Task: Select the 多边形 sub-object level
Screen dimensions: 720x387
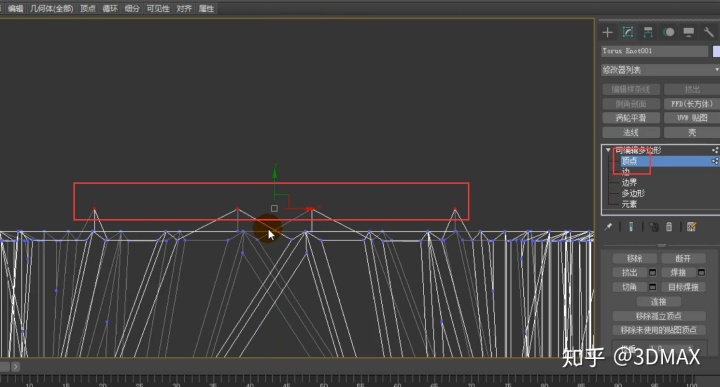Action: click(633, 193)
